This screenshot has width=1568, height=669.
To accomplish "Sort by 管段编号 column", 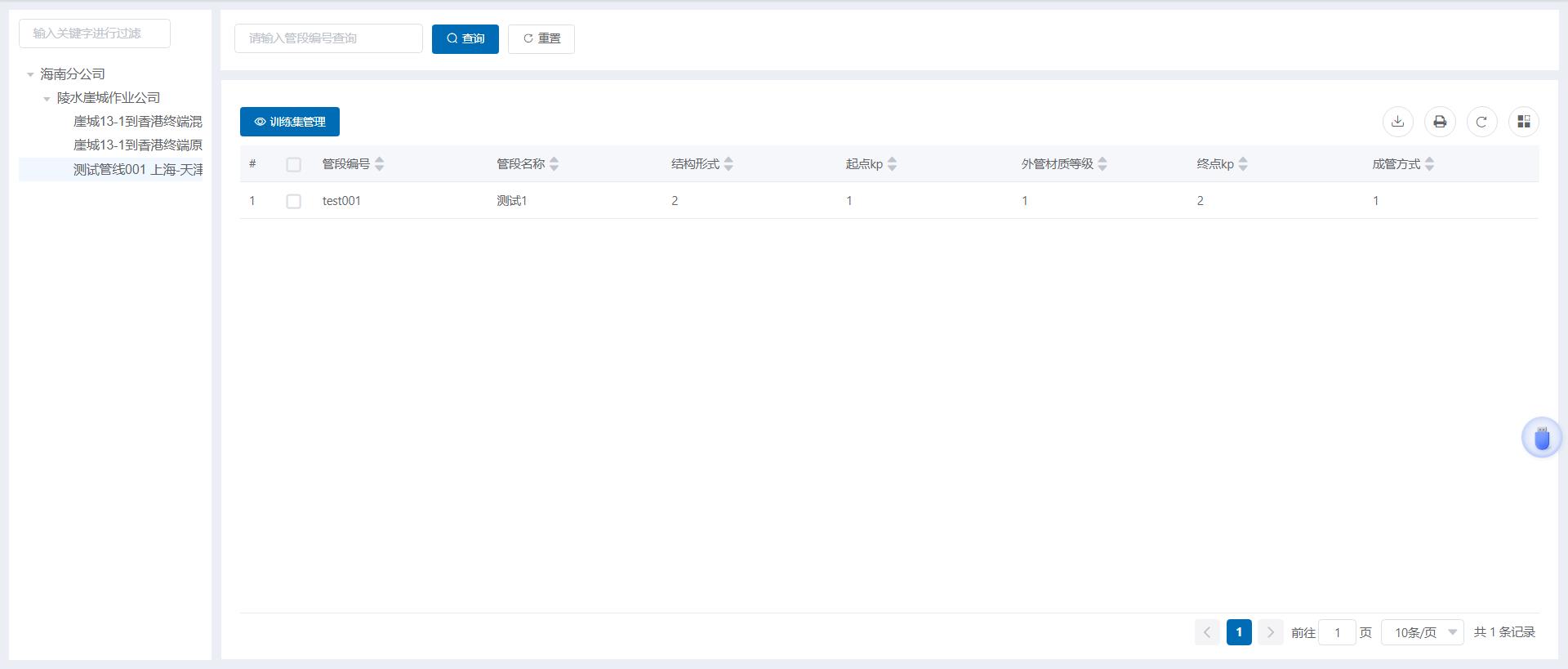I will pyautogui.click(x=379, y=164).
